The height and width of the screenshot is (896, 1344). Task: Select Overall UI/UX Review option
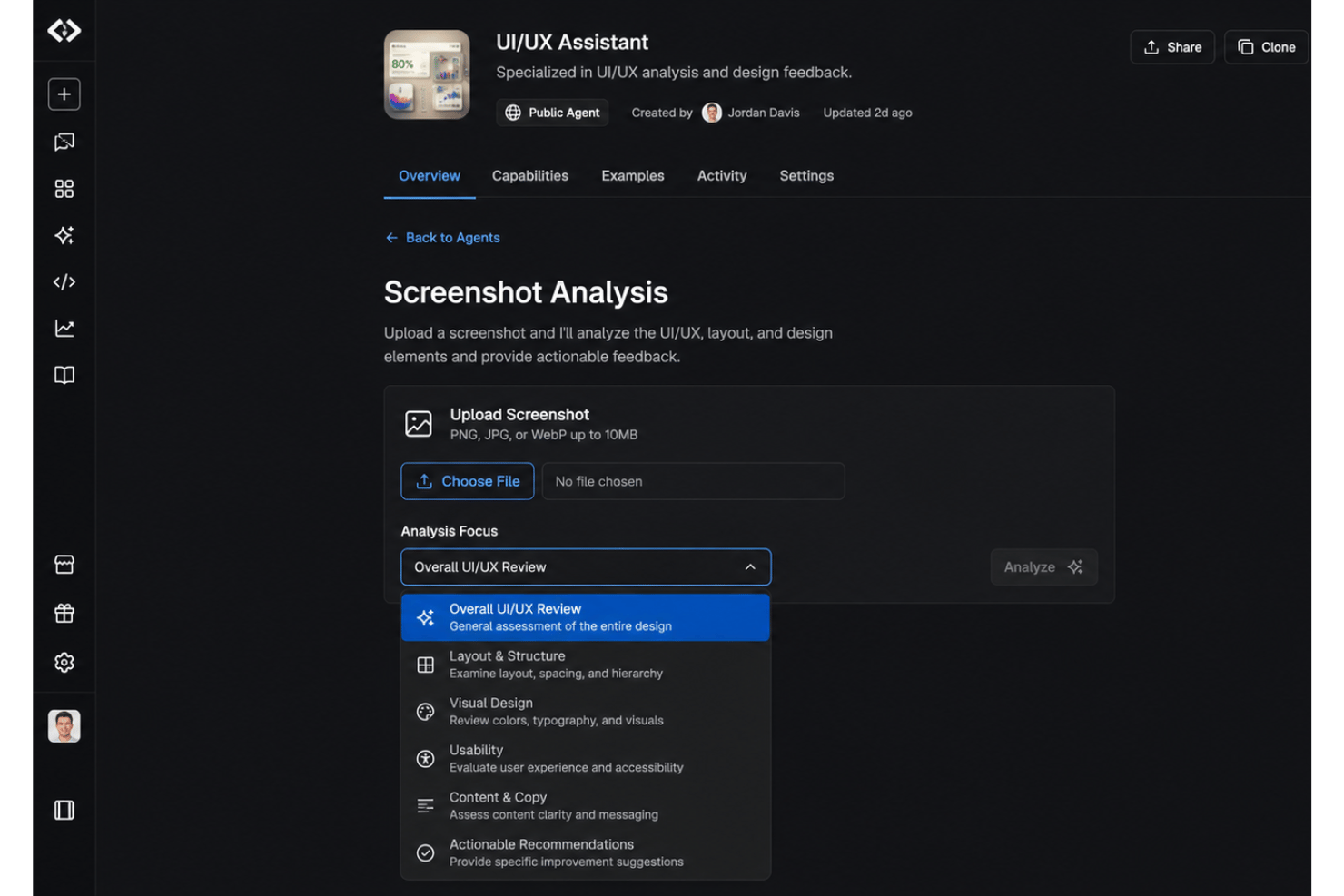[x=586, y=617]
